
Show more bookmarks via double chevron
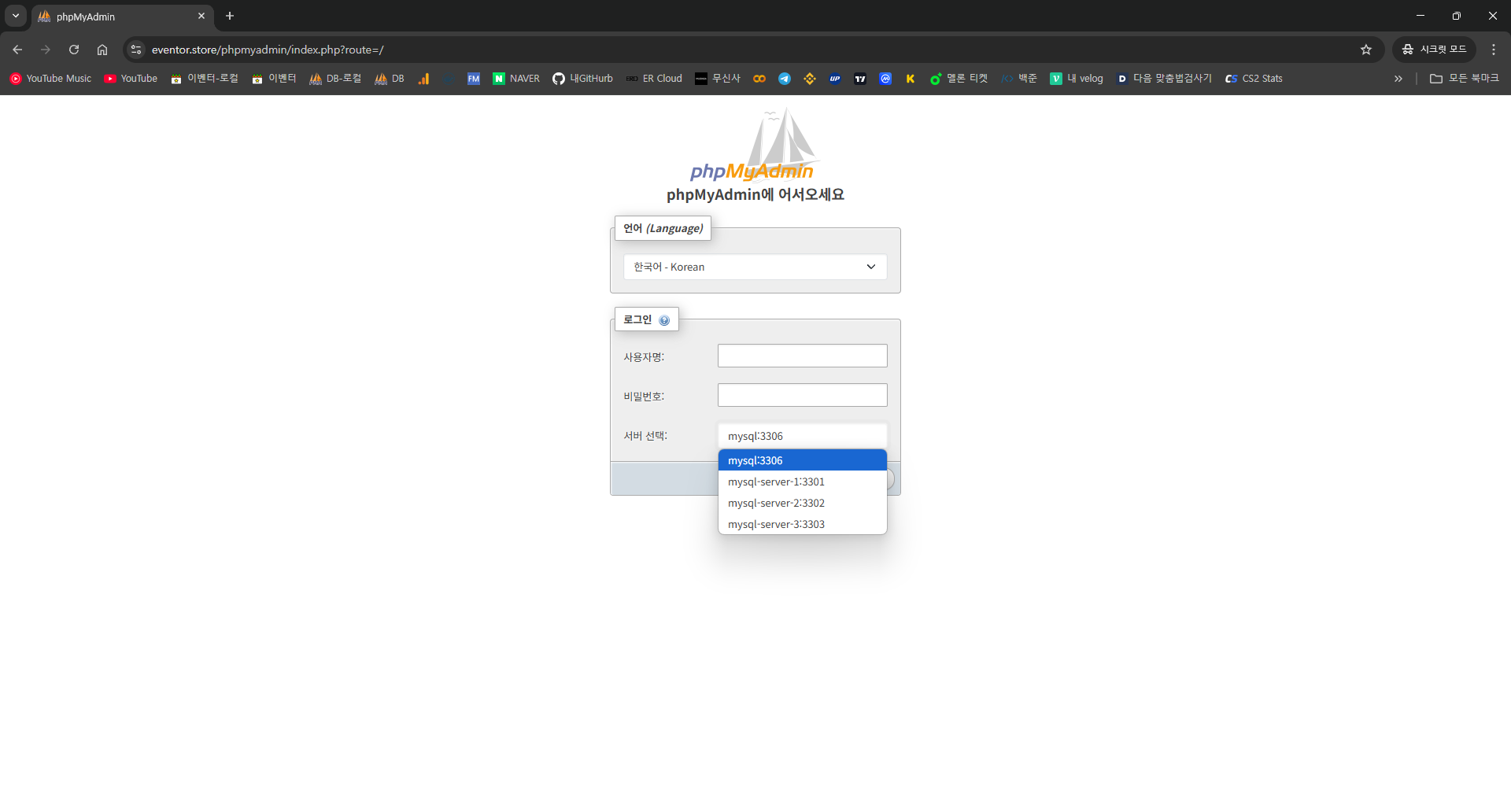pyautogui.click(x=1398, y=79)
